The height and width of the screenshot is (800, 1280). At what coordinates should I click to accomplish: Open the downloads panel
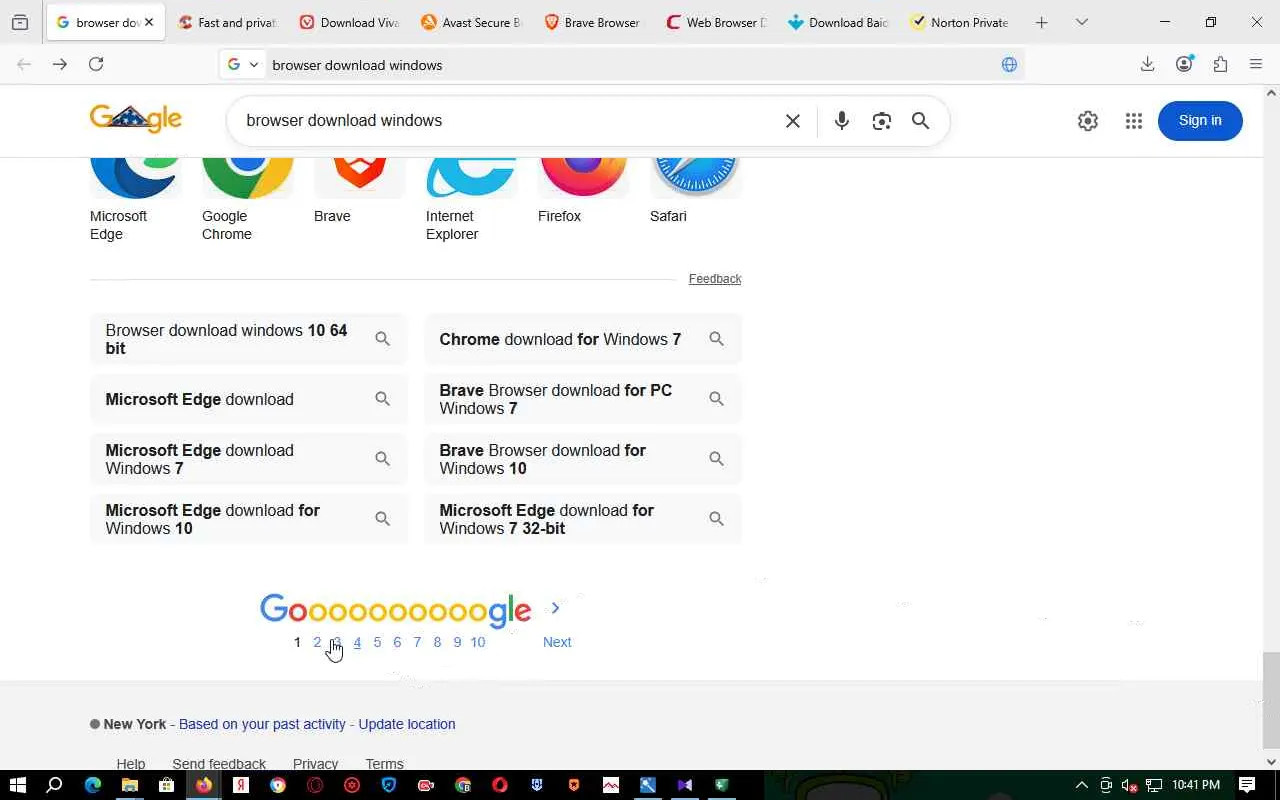point(1147,64)
